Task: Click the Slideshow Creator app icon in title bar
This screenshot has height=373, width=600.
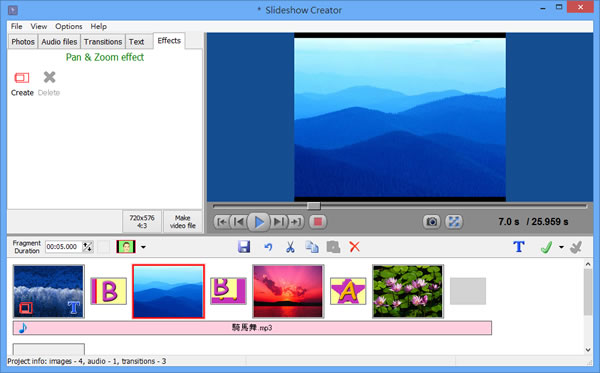Action: 13,10
